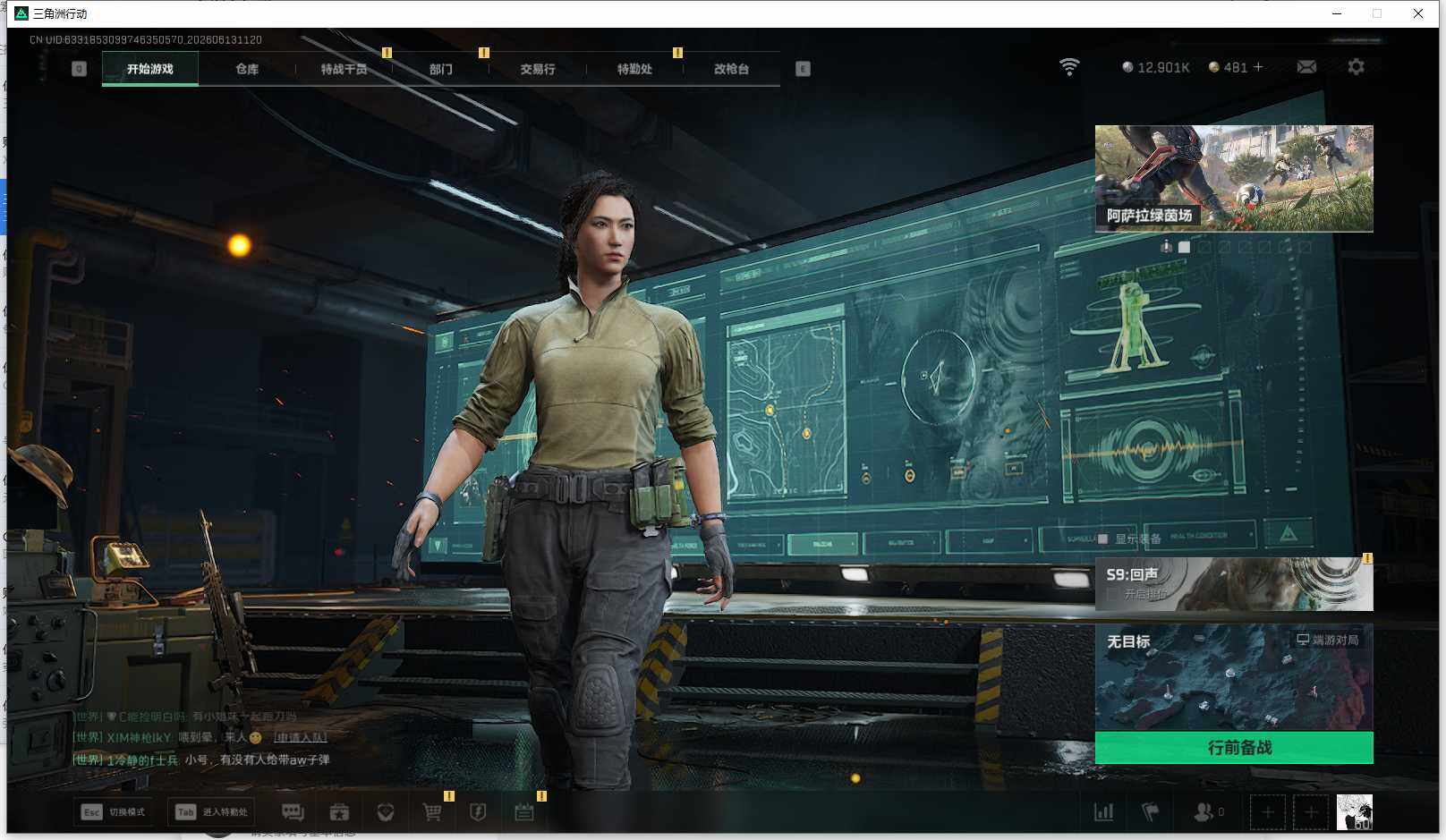The height and width of the screenshot is (840, 1446).
Task: Open the mail inbox envelope icon
Action: pos(1306,67)
